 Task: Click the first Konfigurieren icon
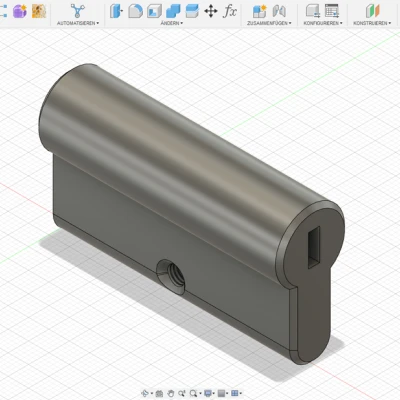(x=313, y=11)
